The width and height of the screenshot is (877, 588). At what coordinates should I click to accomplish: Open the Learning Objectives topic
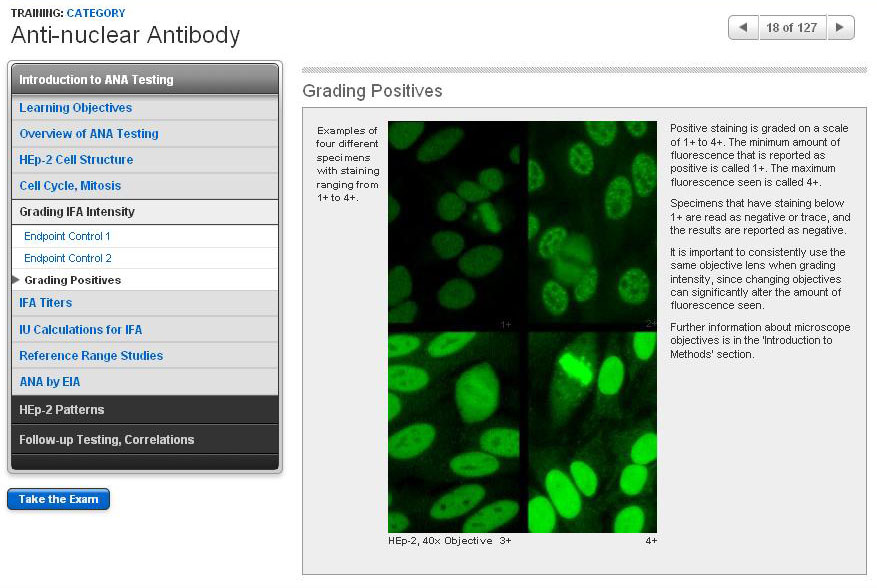coord(76,108)
